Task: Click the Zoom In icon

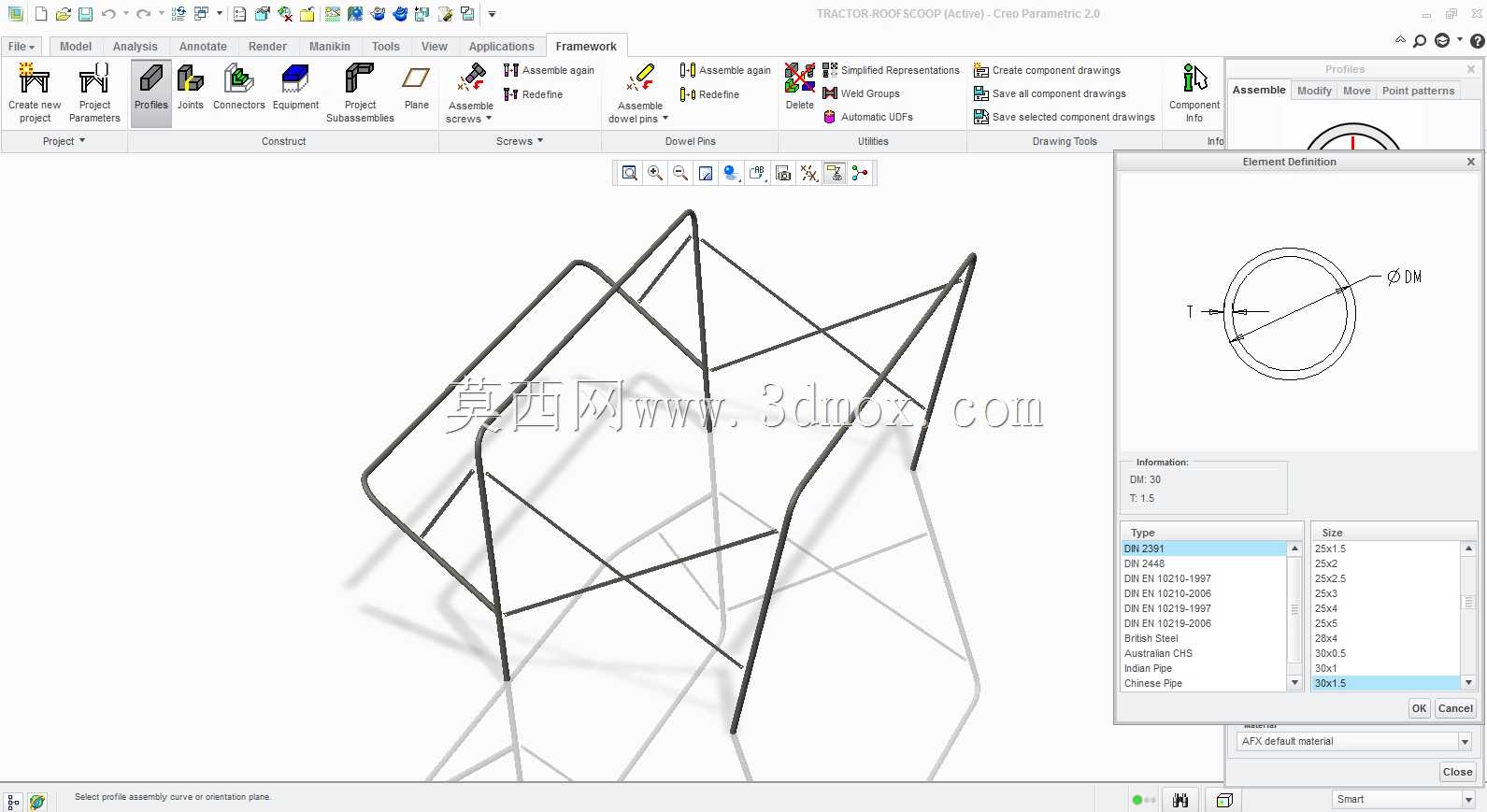Action: [x=655, y=173]
